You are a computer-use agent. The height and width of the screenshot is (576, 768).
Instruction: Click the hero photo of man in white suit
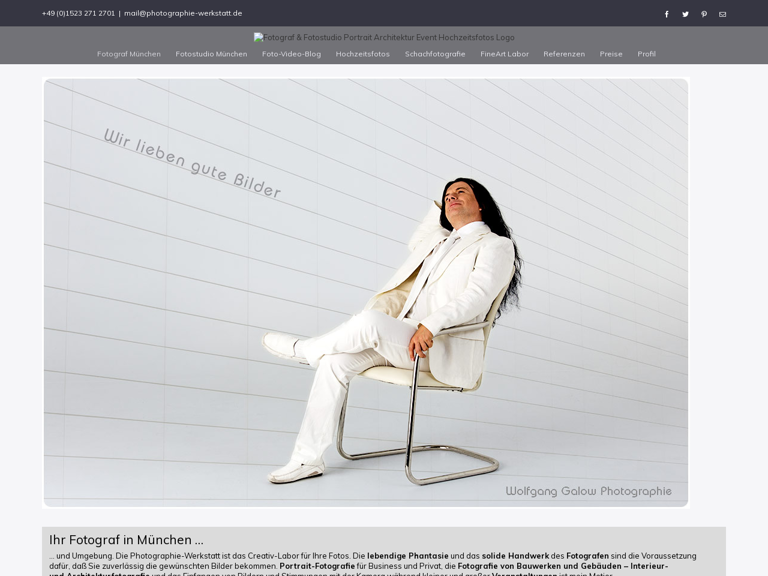pyautogui.click(x=366, y=292)
